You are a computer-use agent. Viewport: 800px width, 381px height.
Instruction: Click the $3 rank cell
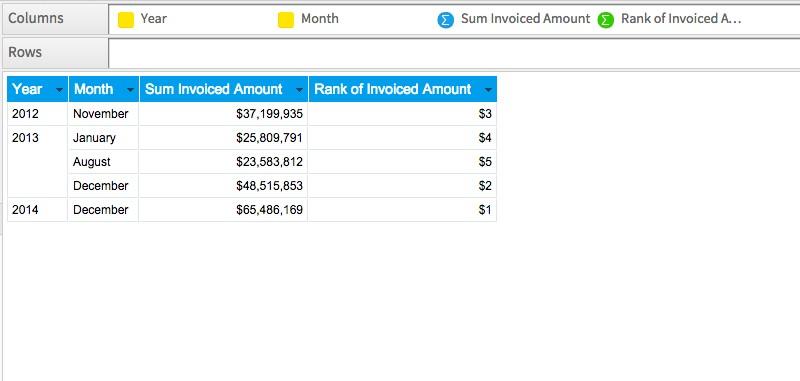[x=403, y=114]
